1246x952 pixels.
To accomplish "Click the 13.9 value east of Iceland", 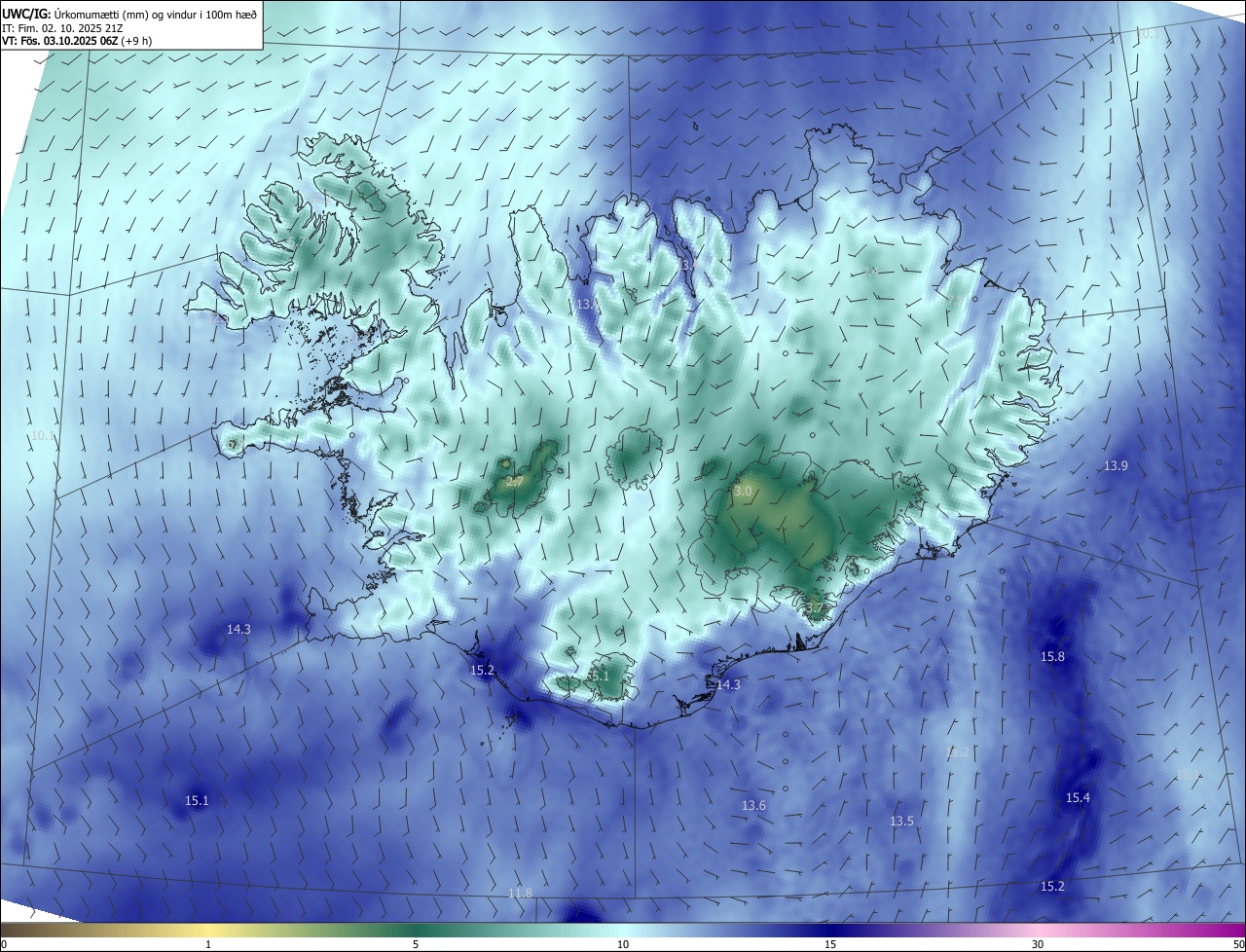I will (1116, 466).
